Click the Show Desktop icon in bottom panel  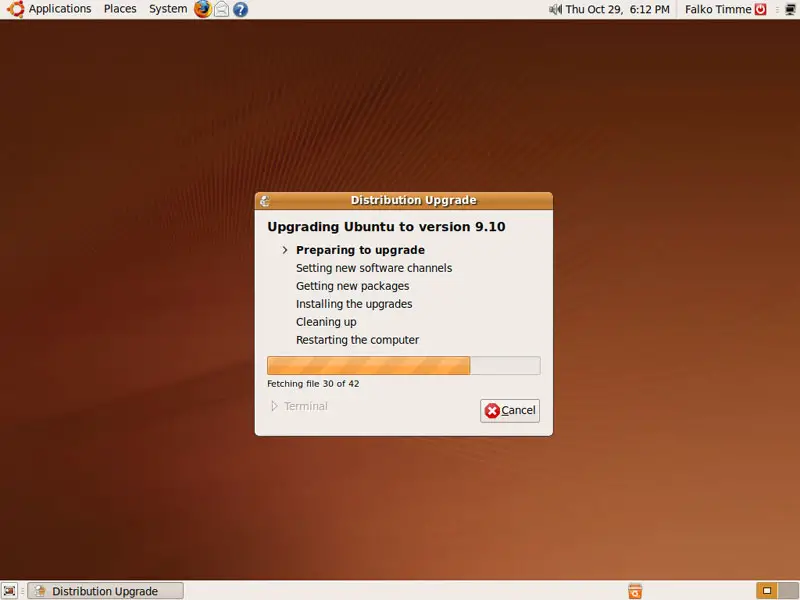point(9,591)
